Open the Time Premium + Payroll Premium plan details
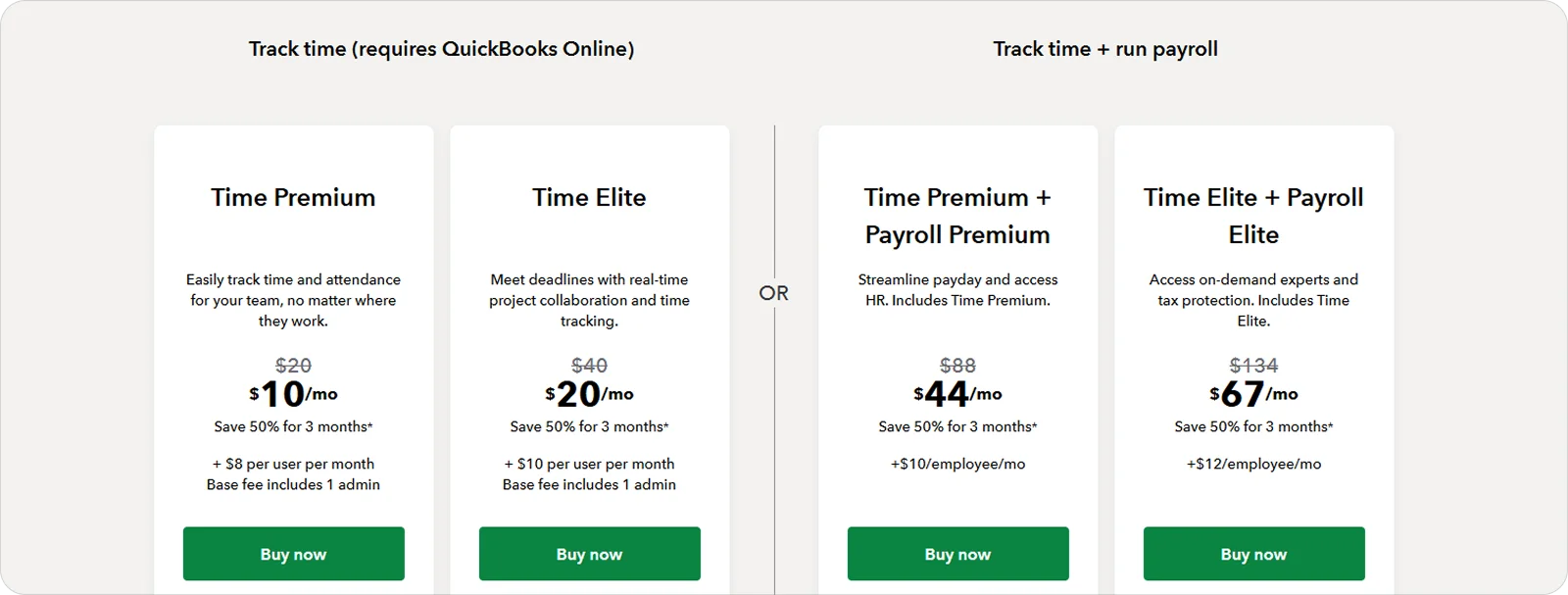 point(957,216)
